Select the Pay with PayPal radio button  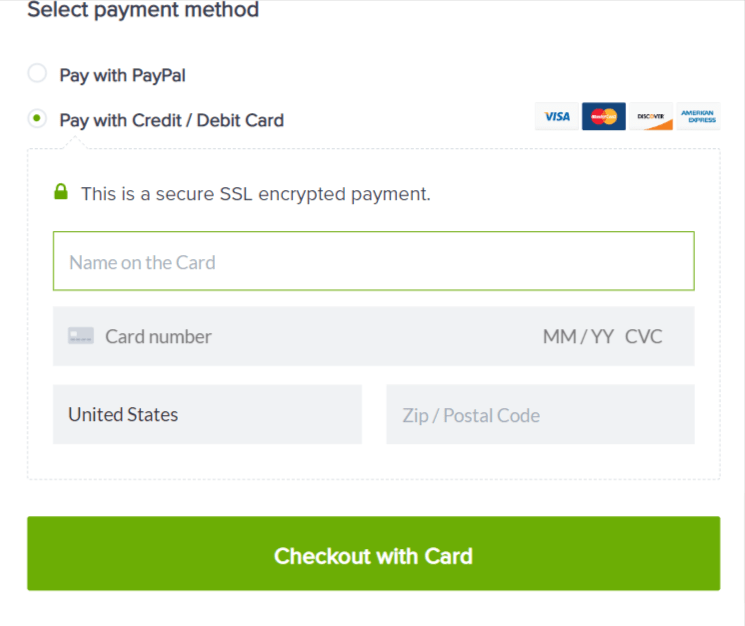pos(37,73)
